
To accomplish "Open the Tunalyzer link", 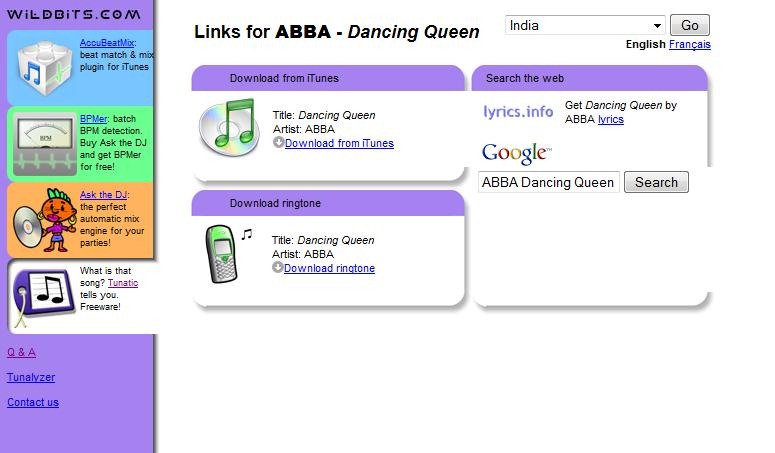I will click(x=31, y=377).
